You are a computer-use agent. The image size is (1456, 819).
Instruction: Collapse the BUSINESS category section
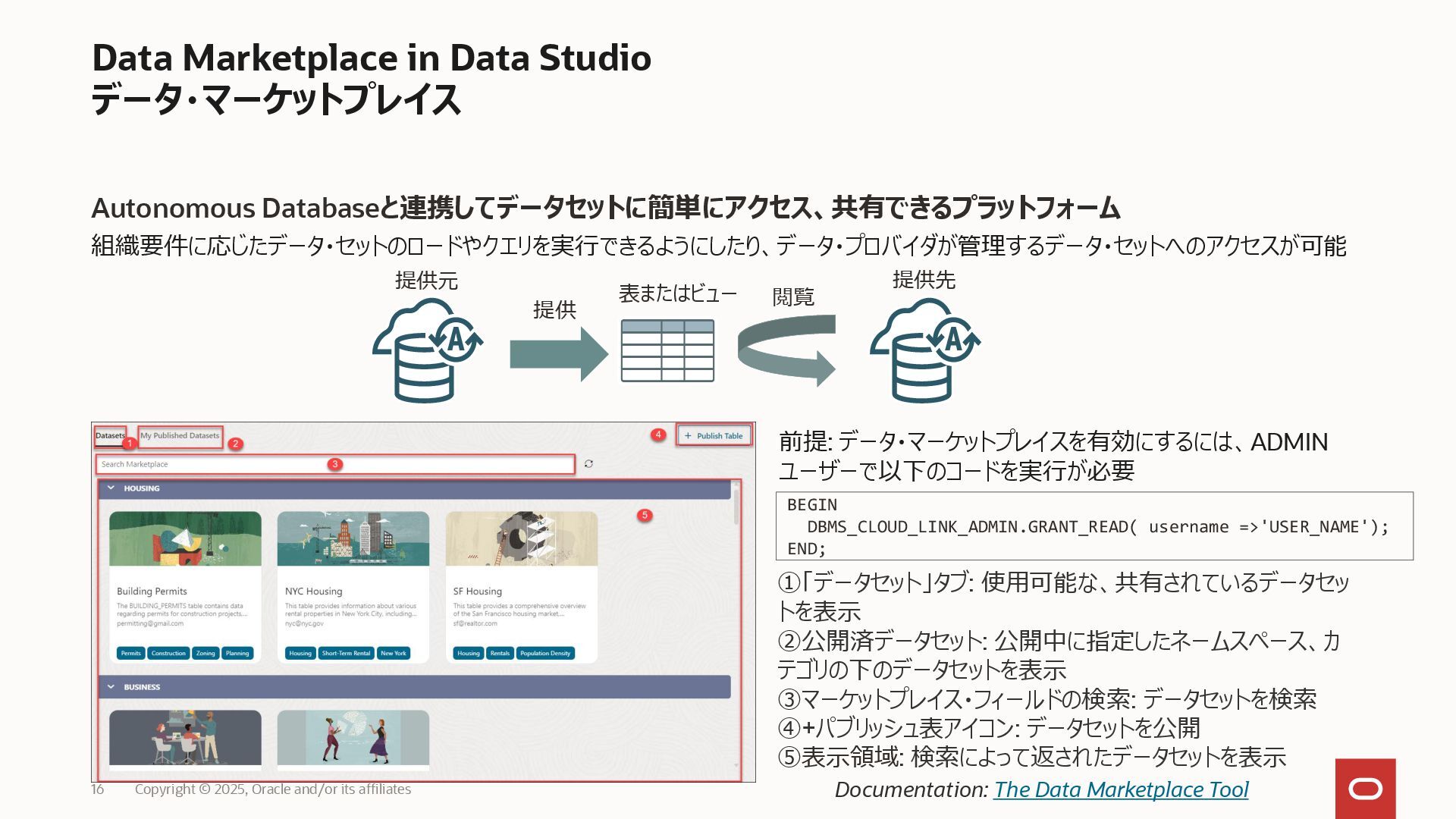111,687
